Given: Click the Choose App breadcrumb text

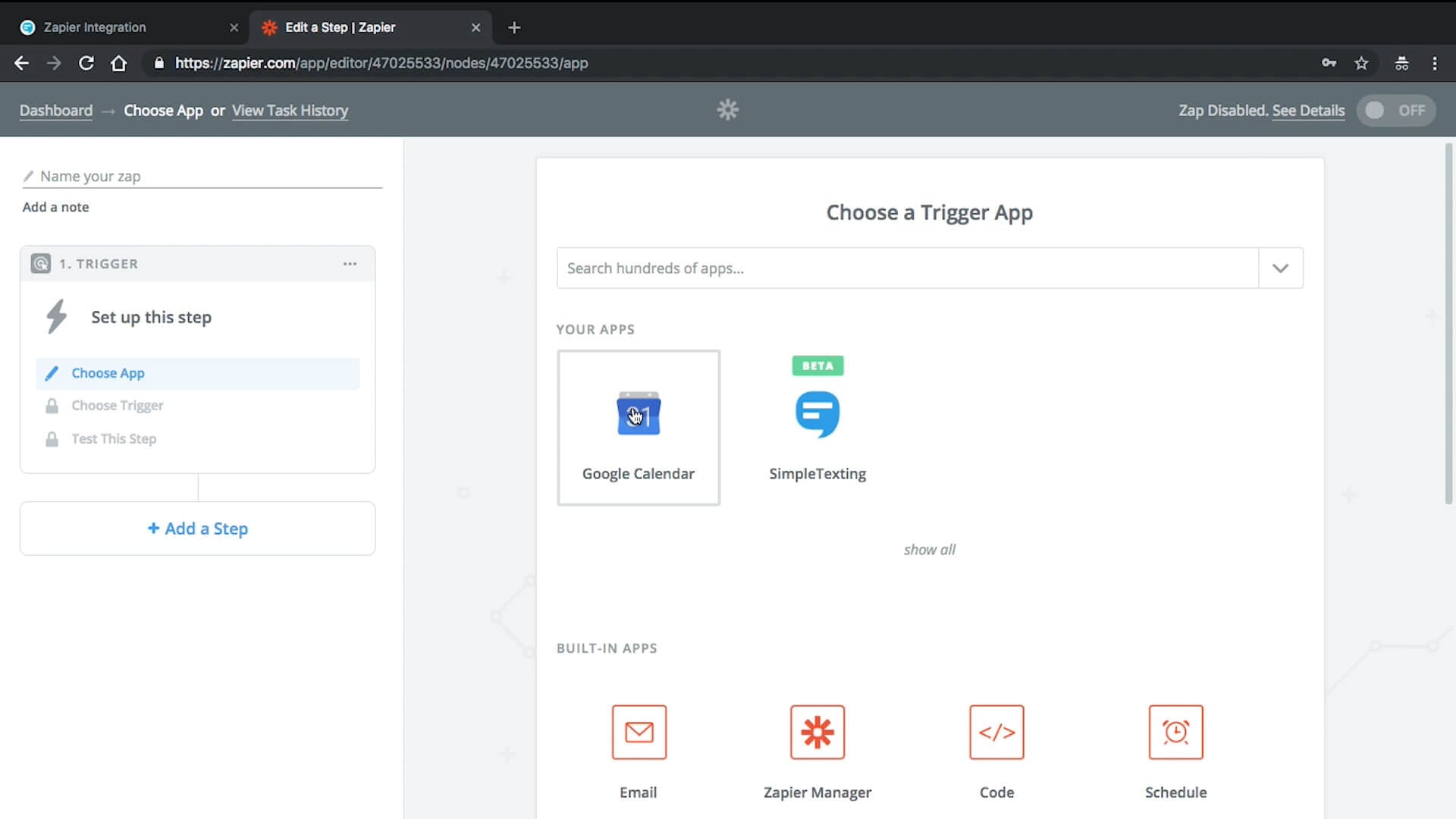Looking at the screenshot, I should coord(163,111).
